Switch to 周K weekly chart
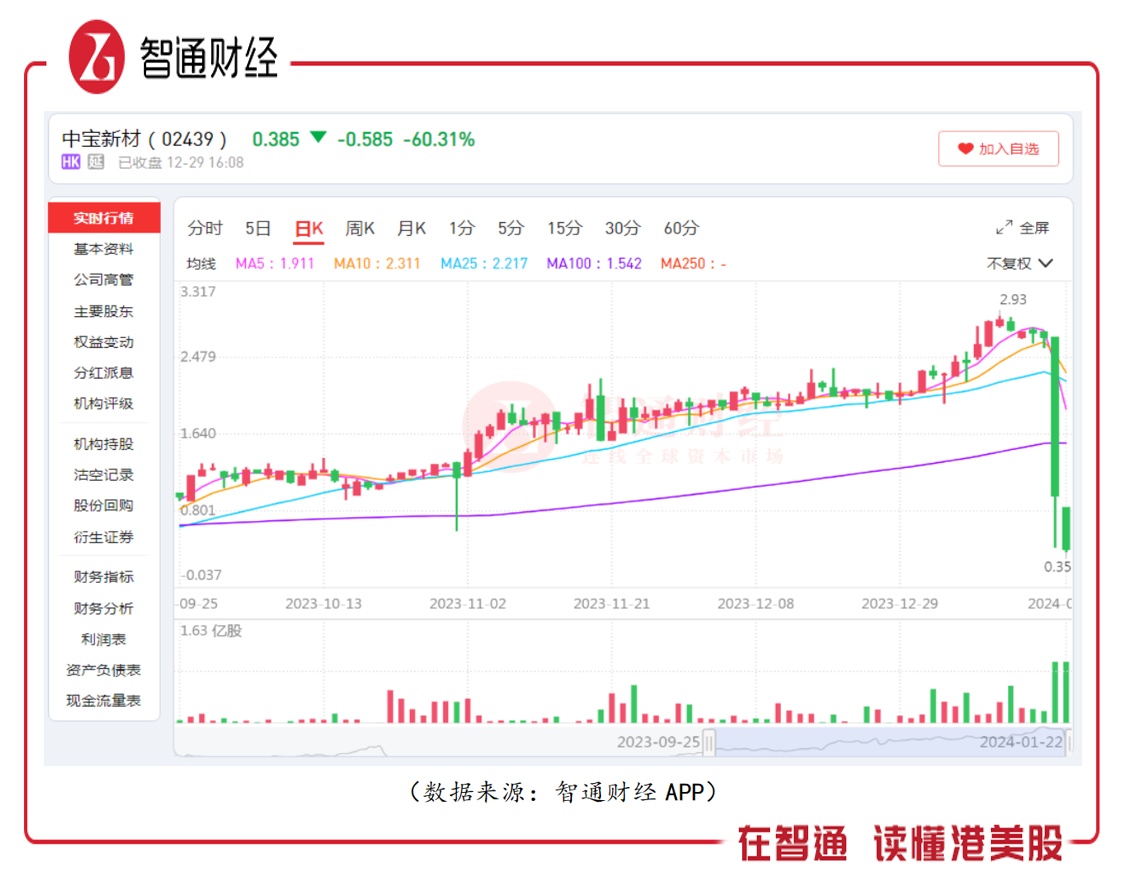 coord(360,228)
